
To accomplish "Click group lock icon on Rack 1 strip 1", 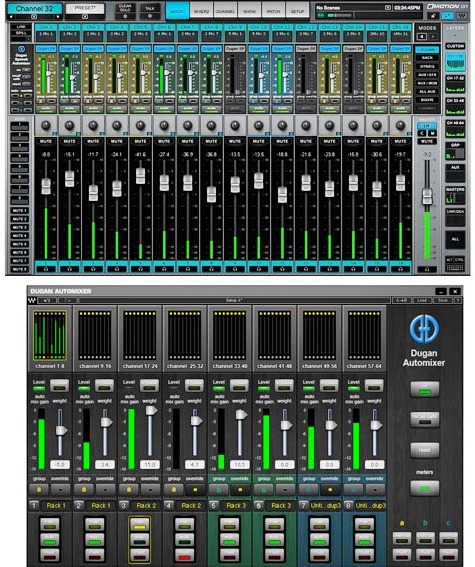I will pyautogui.click(x=39, y=490).
